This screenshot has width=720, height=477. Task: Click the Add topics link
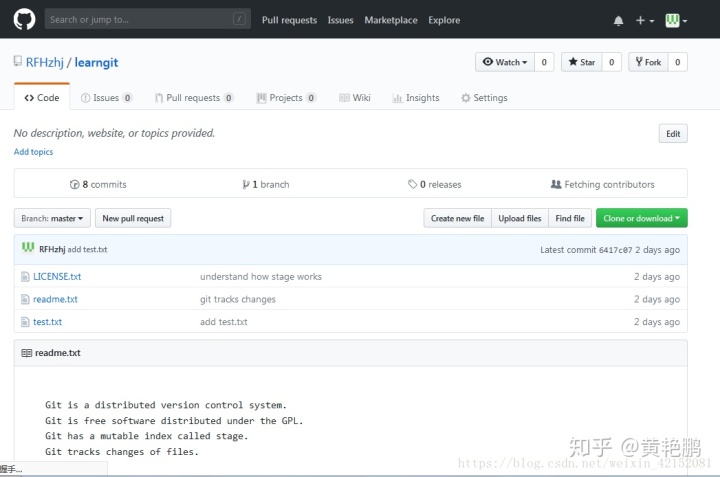coord(33,152)
